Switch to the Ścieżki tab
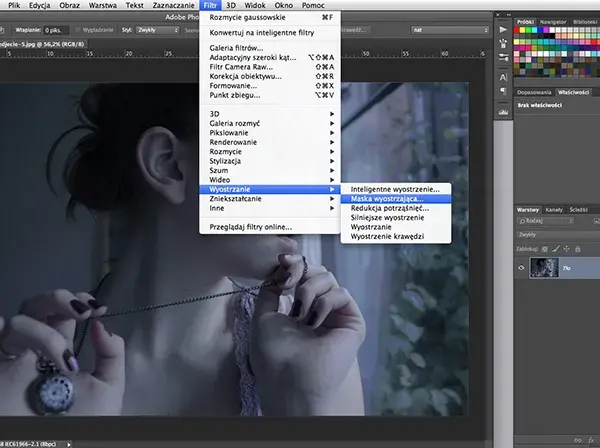The image size is (600, 448). point(578,210)
